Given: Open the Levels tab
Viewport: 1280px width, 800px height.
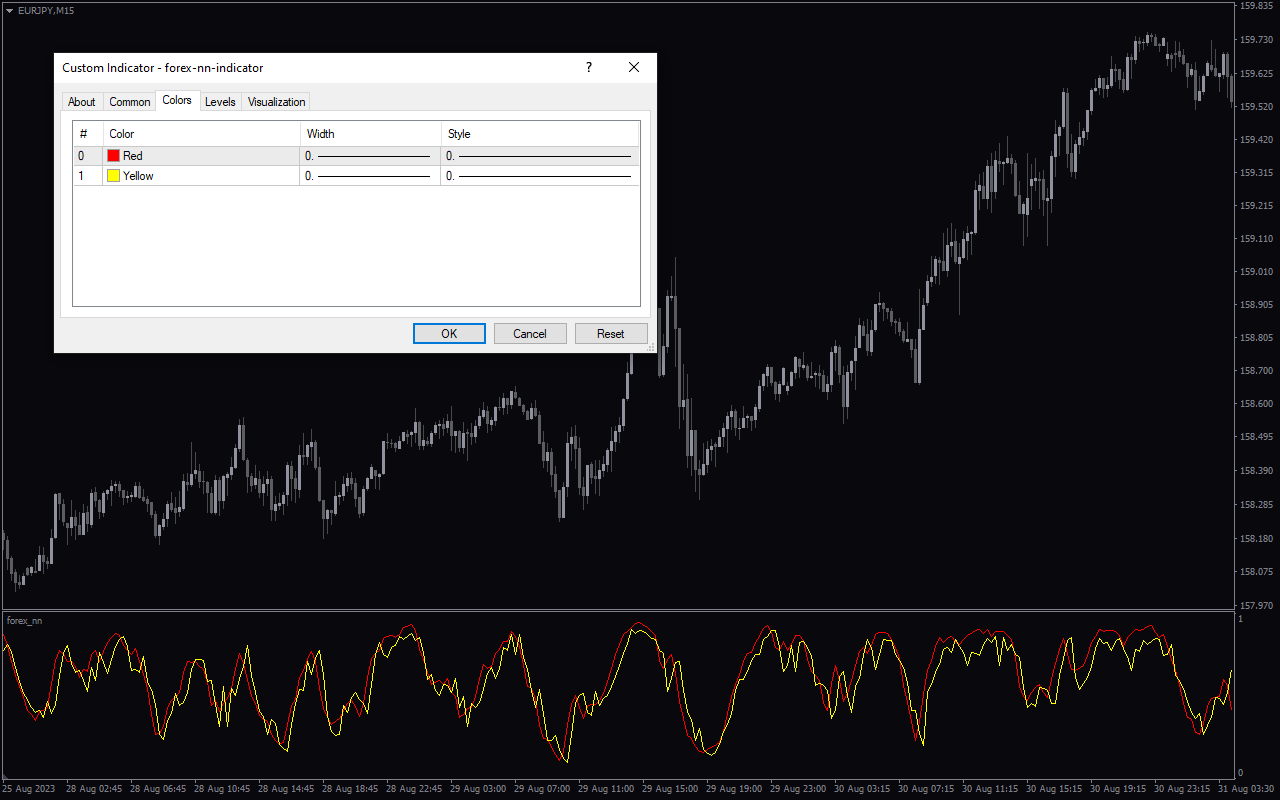Looking at the screenshot, I should pyautogui.click(x=220, y=102).
